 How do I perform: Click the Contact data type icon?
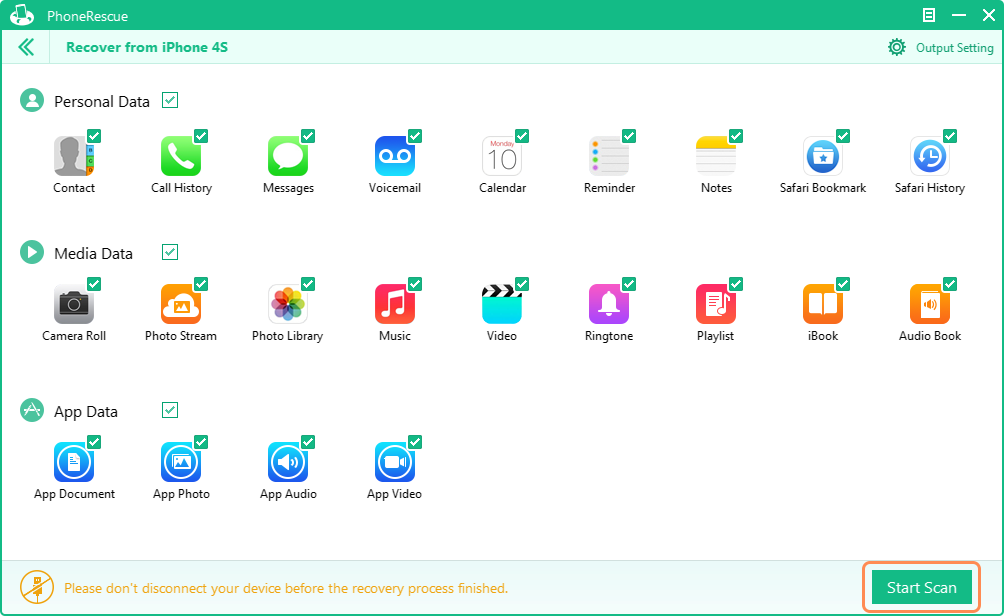pyautogui.click(x=74, y=156)
